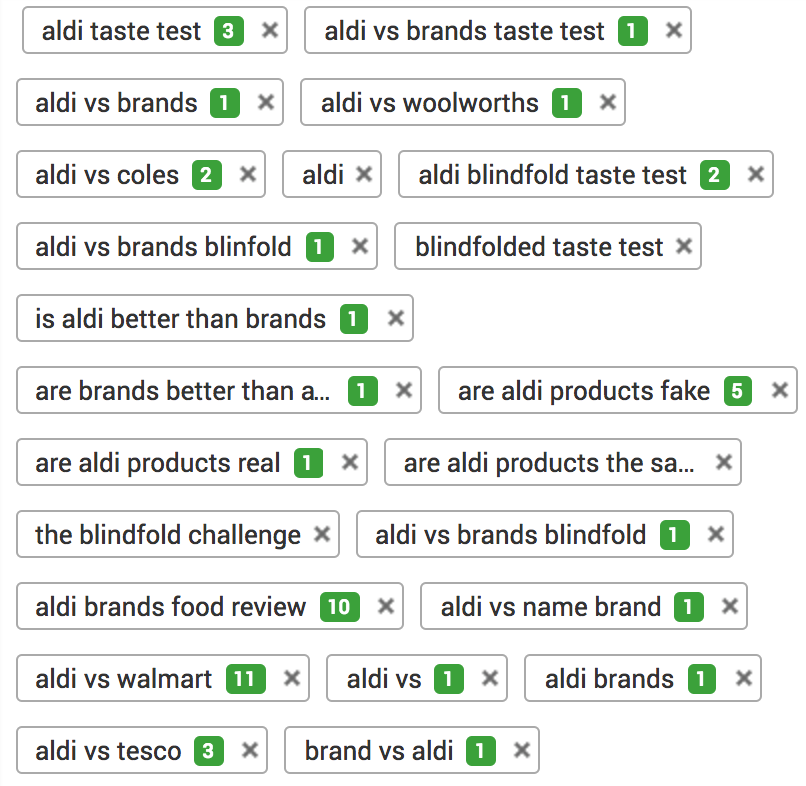Click the green "5" badge on are aldi products fake

737,390
